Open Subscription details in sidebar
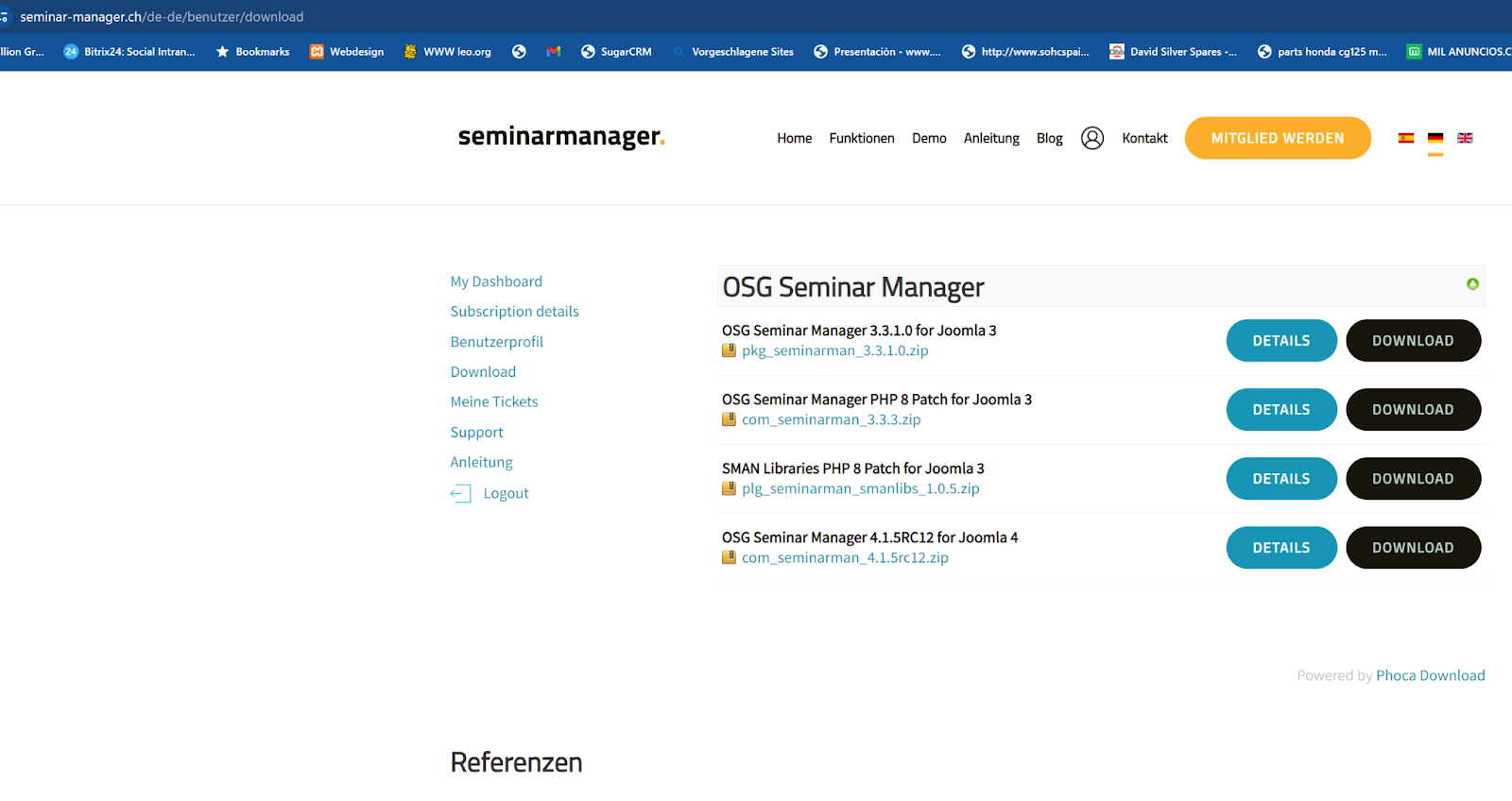This screenshot has width=1512, height=801. 514,312
